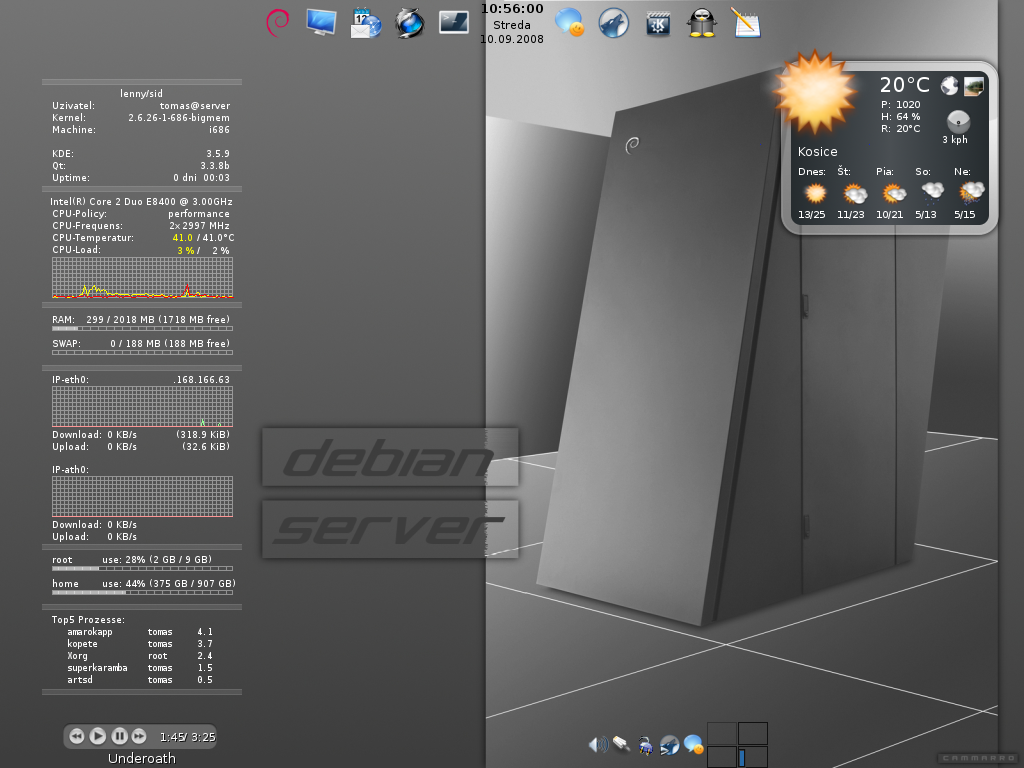
Task: Click the IP-eth0 address .168.166.63
Action: [202, 379]
